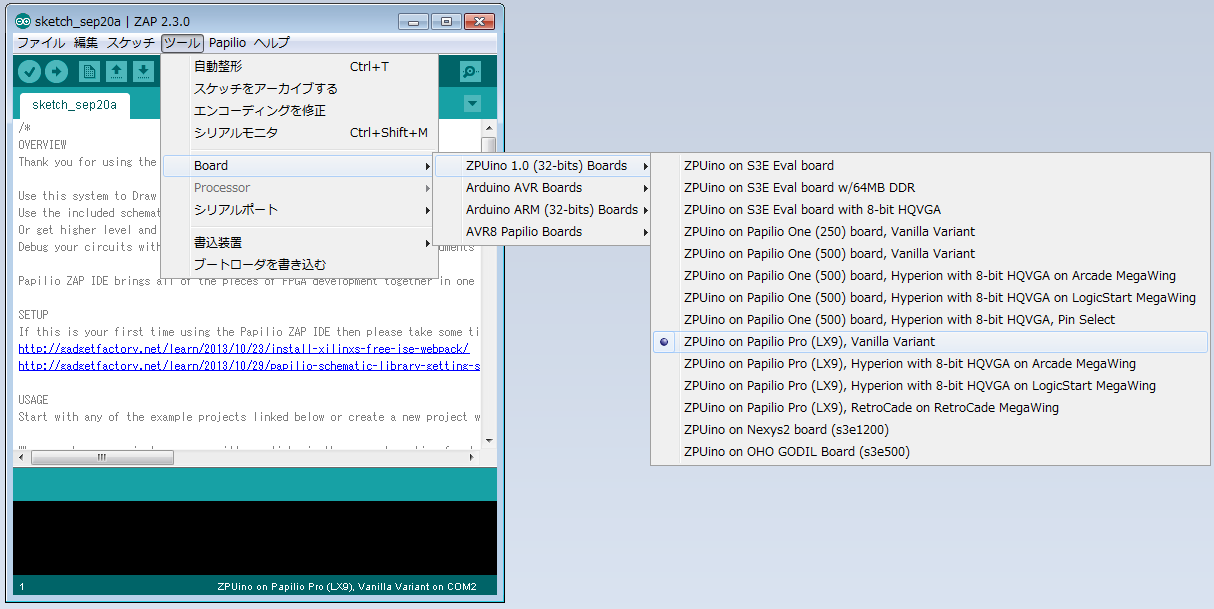Select ZPUino on S3E Eval board

(x=930, y=166)
